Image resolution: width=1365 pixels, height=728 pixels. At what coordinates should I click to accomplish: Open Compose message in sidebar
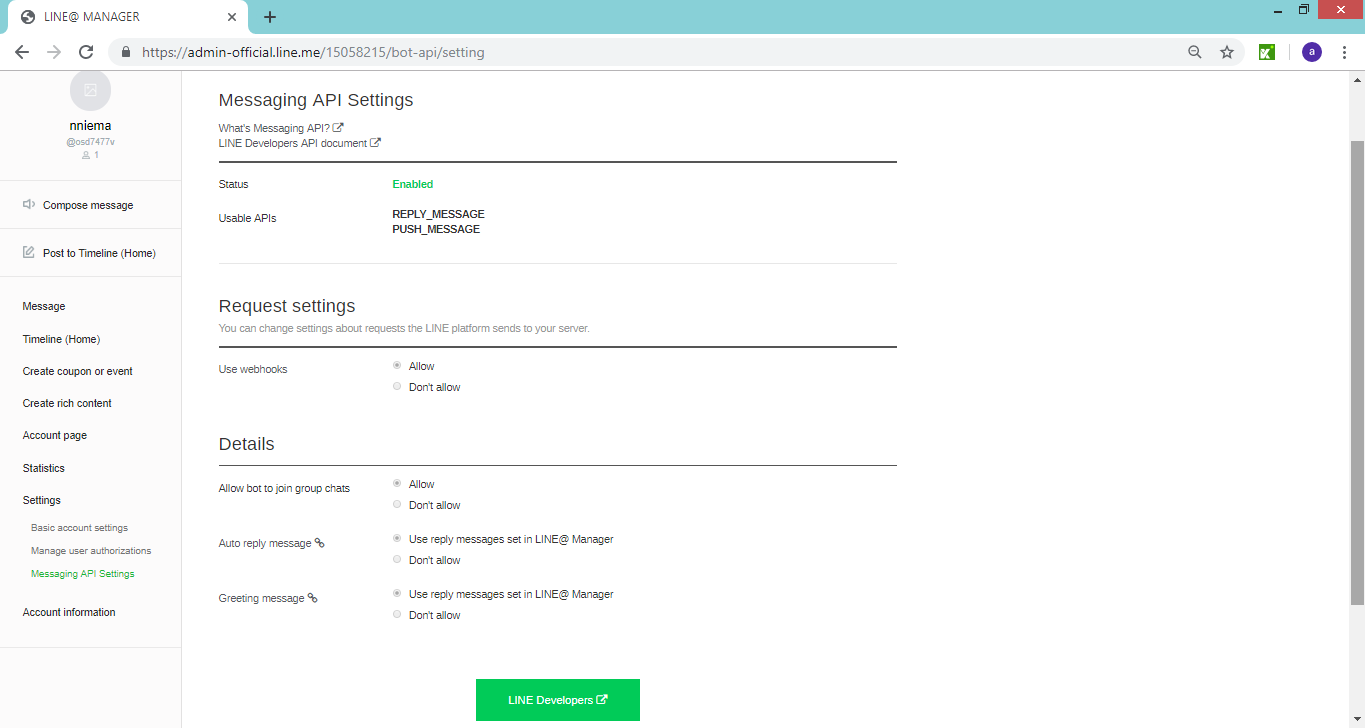pyautogui.click(x=88, y=205)
